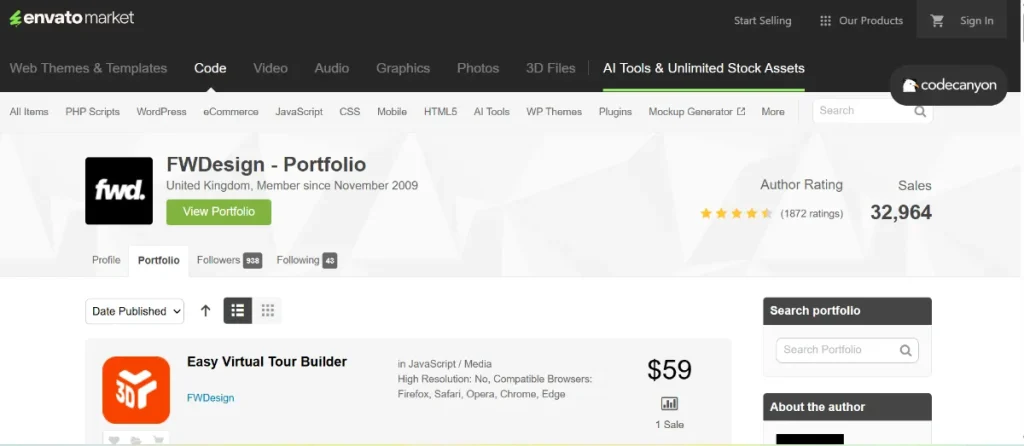The image size is (1024, 446).
Task: Click the Our Products grid icon
Action: pos(825,20)
